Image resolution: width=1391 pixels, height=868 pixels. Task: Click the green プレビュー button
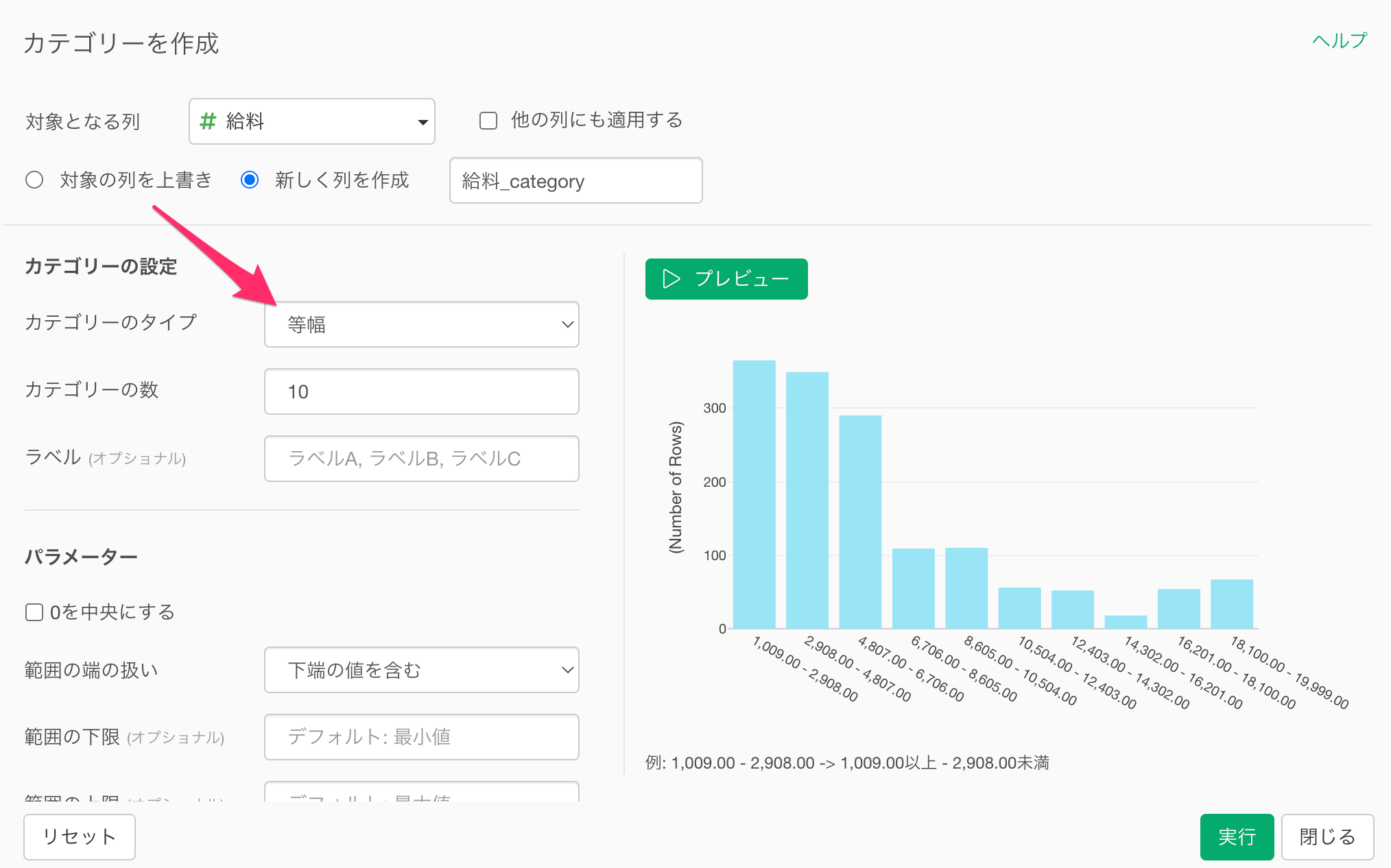pyautogui.click(x=726, y=279)
